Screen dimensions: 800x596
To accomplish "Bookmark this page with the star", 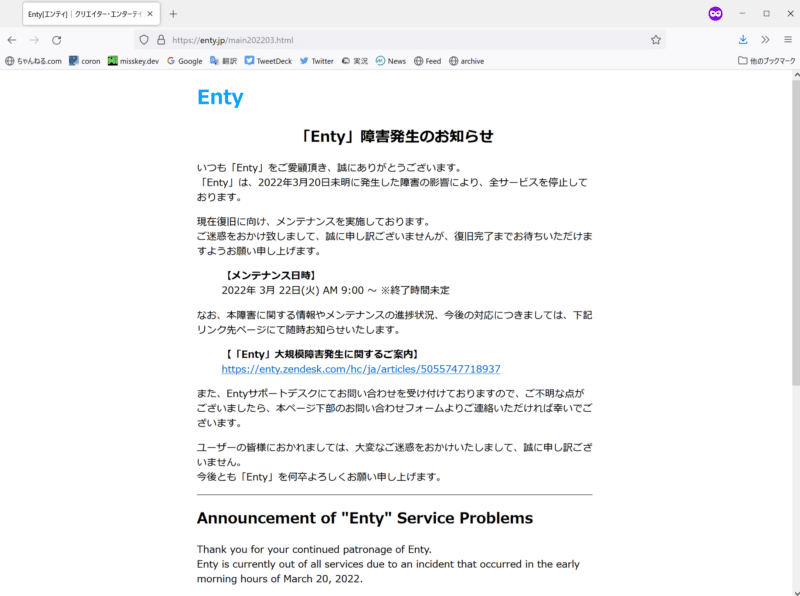I will 656,40.
